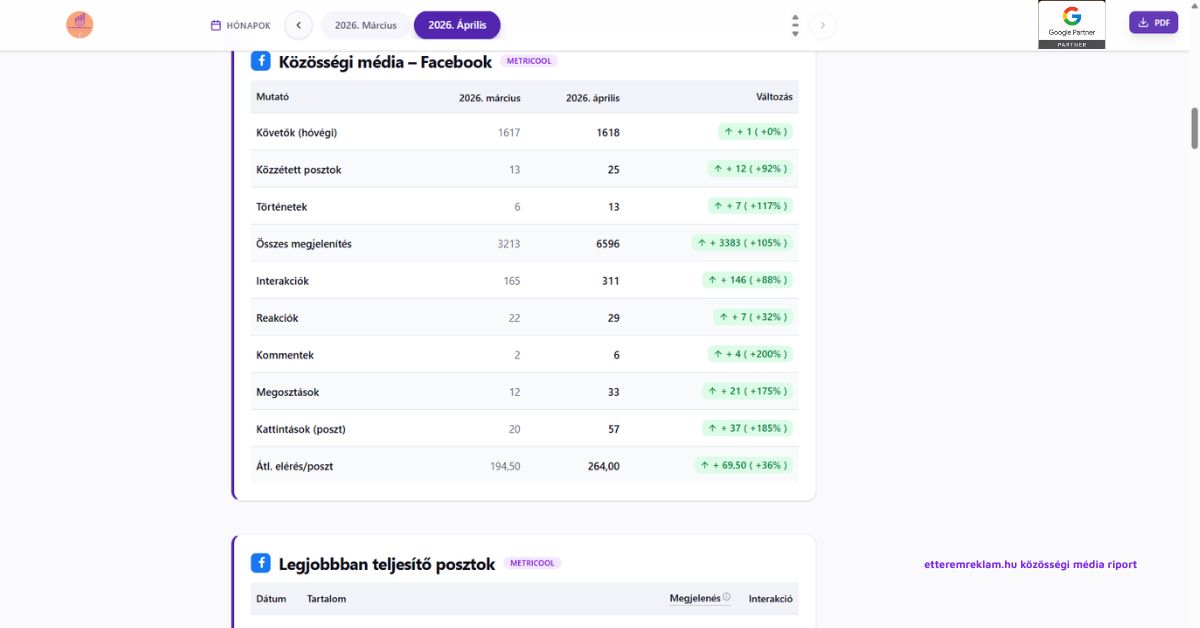Click the + 3383 ( +105% ) change badge
The width and height of the screenshot is (1200, 628).
(742, 243)
